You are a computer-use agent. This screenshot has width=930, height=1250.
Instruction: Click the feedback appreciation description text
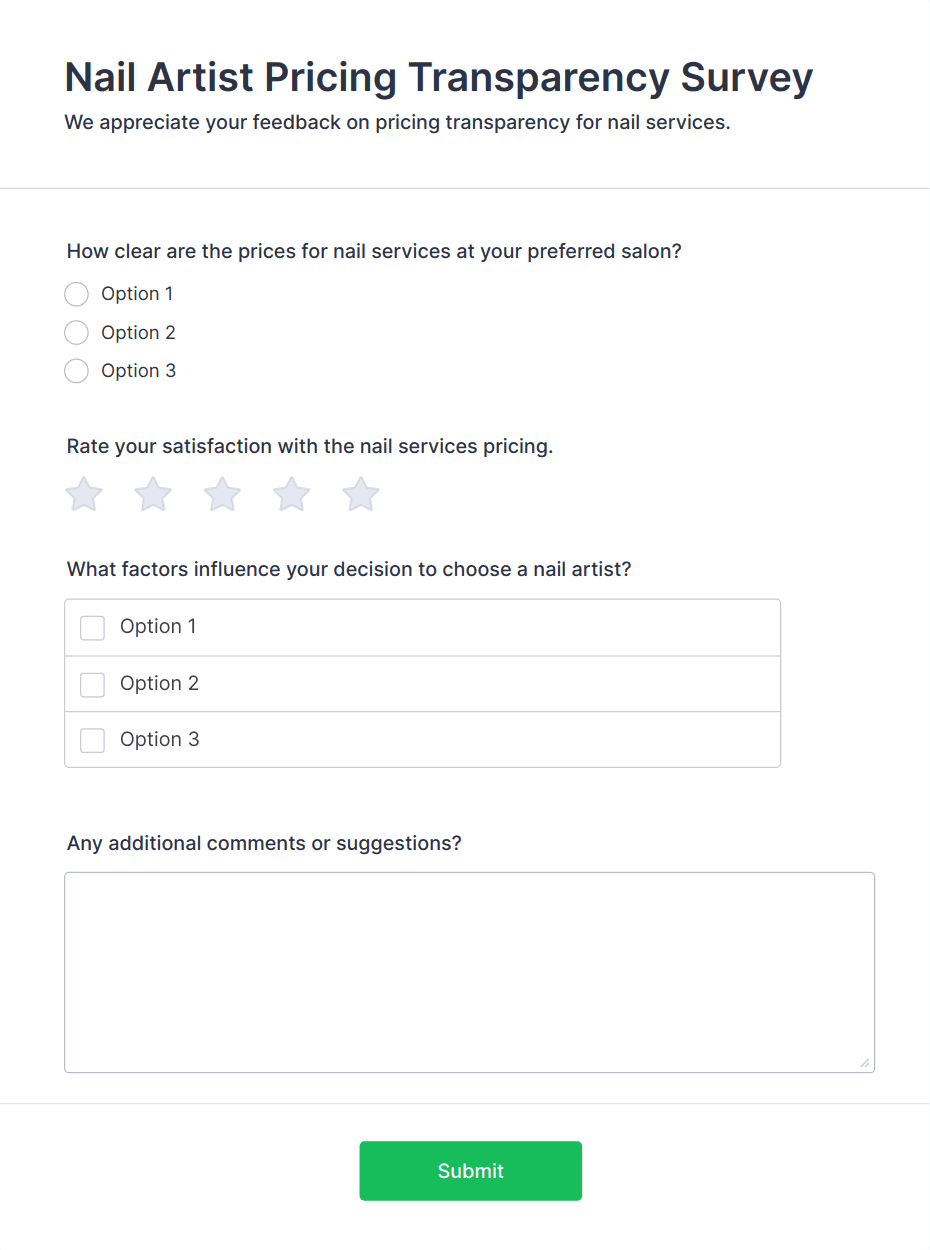coord(399,122)
